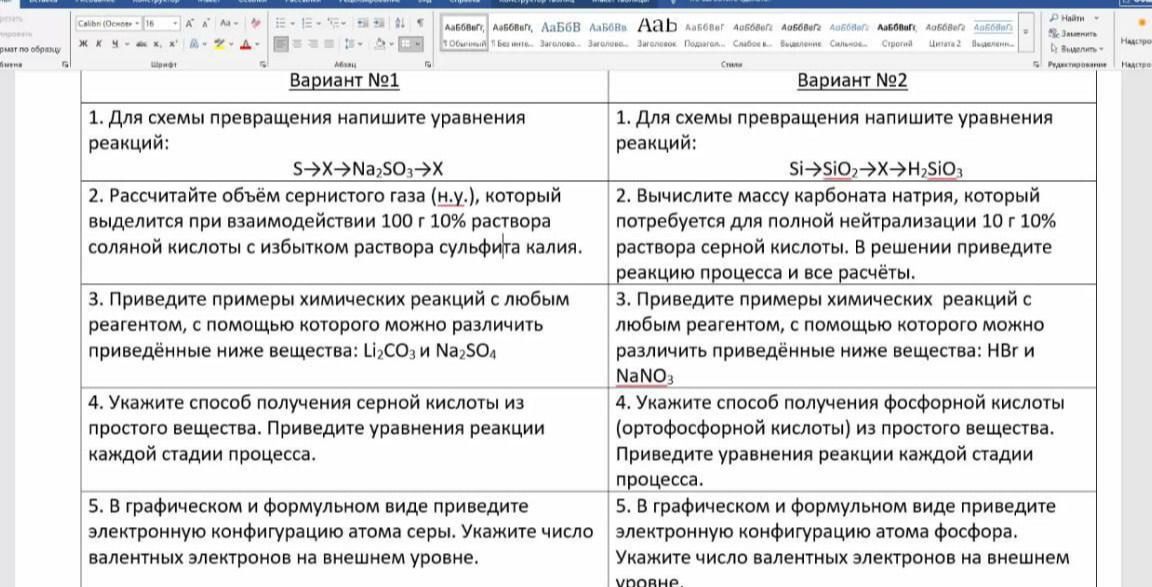Sort text with the A-Z sort icon
The image size is (1152, 587).
(400, 24)
